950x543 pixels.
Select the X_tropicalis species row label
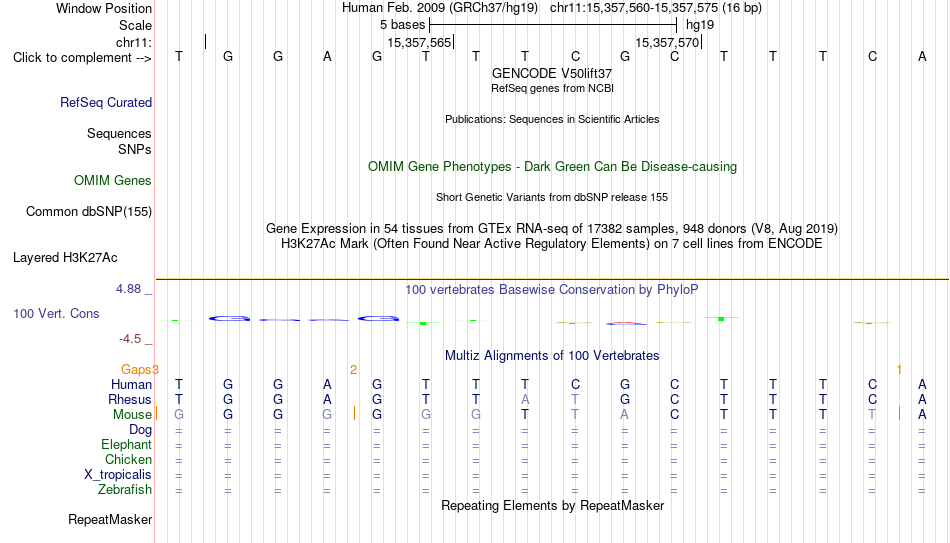tap(118, 475)
